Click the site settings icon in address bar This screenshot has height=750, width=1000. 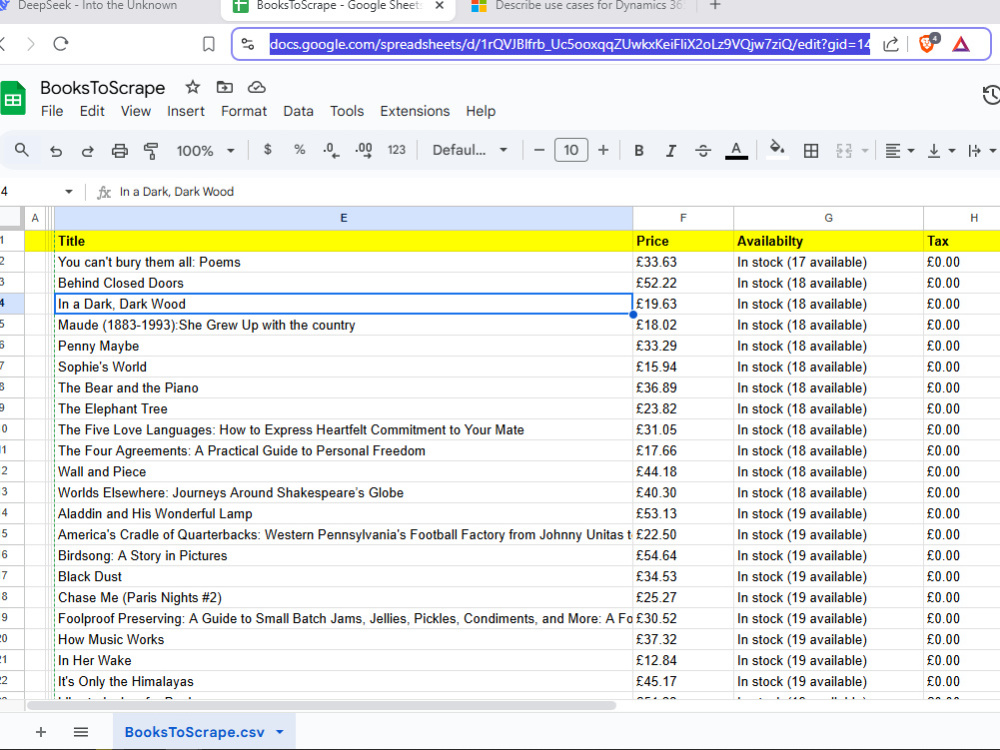247,44
